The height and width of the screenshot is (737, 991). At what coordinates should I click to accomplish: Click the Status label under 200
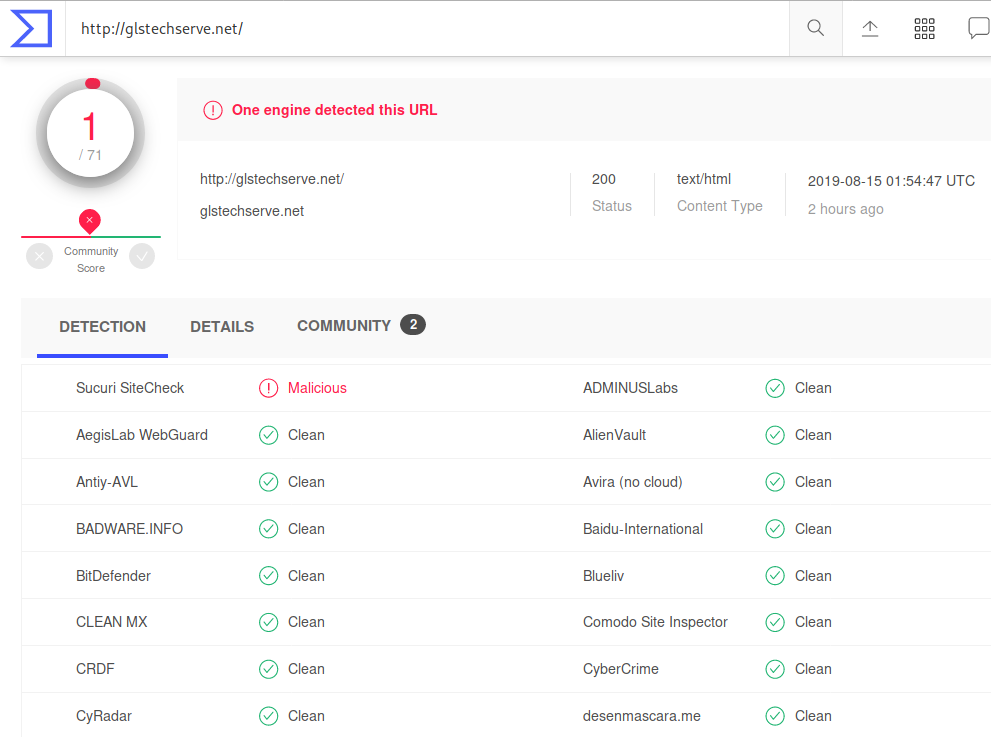click(612, 206)
